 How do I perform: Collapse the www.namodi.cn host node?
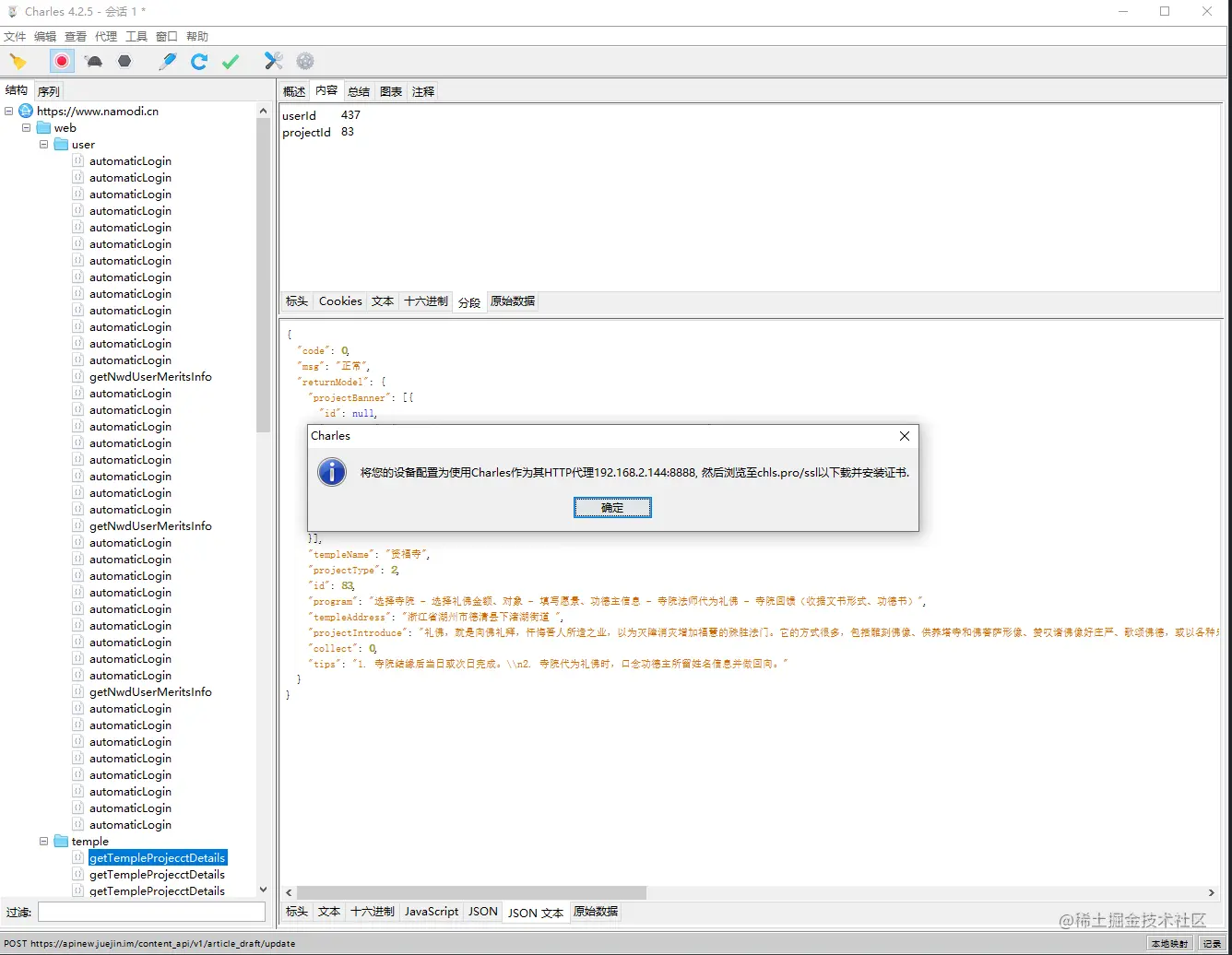9,112
